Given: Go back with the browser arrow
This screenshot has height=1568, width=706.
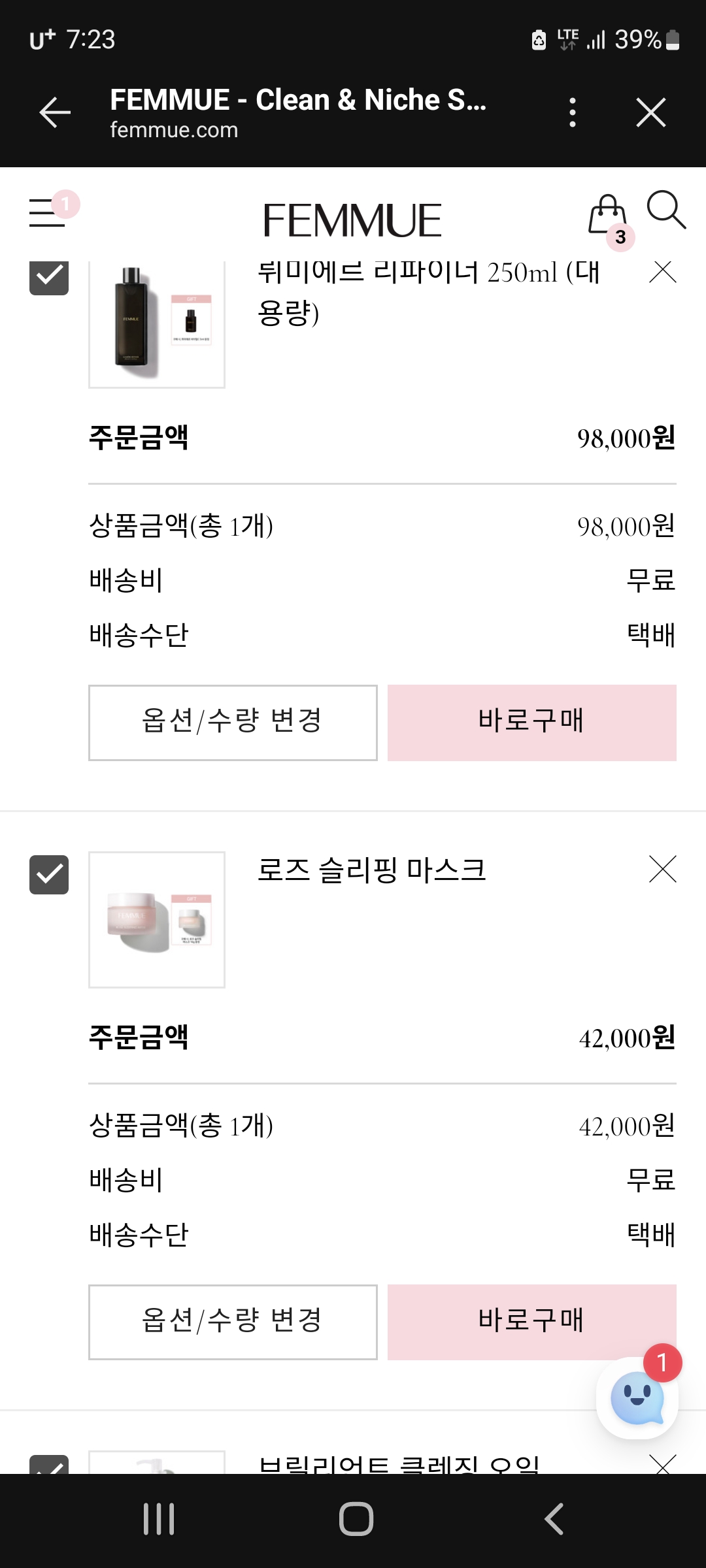Looking at the screenshot, I should click(55, 112).
